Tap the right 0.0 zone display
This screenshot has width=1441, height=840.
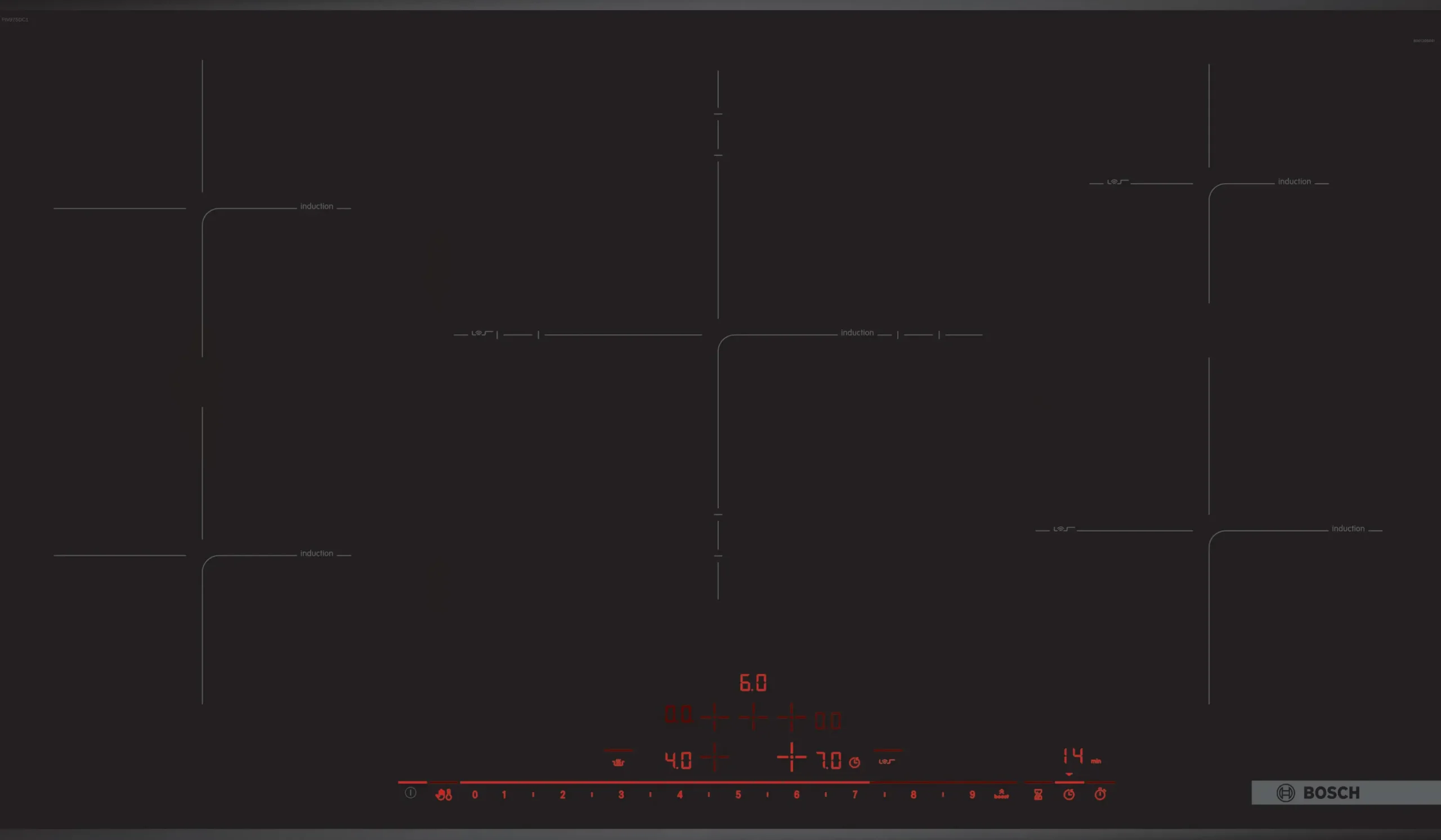[828, 721]
